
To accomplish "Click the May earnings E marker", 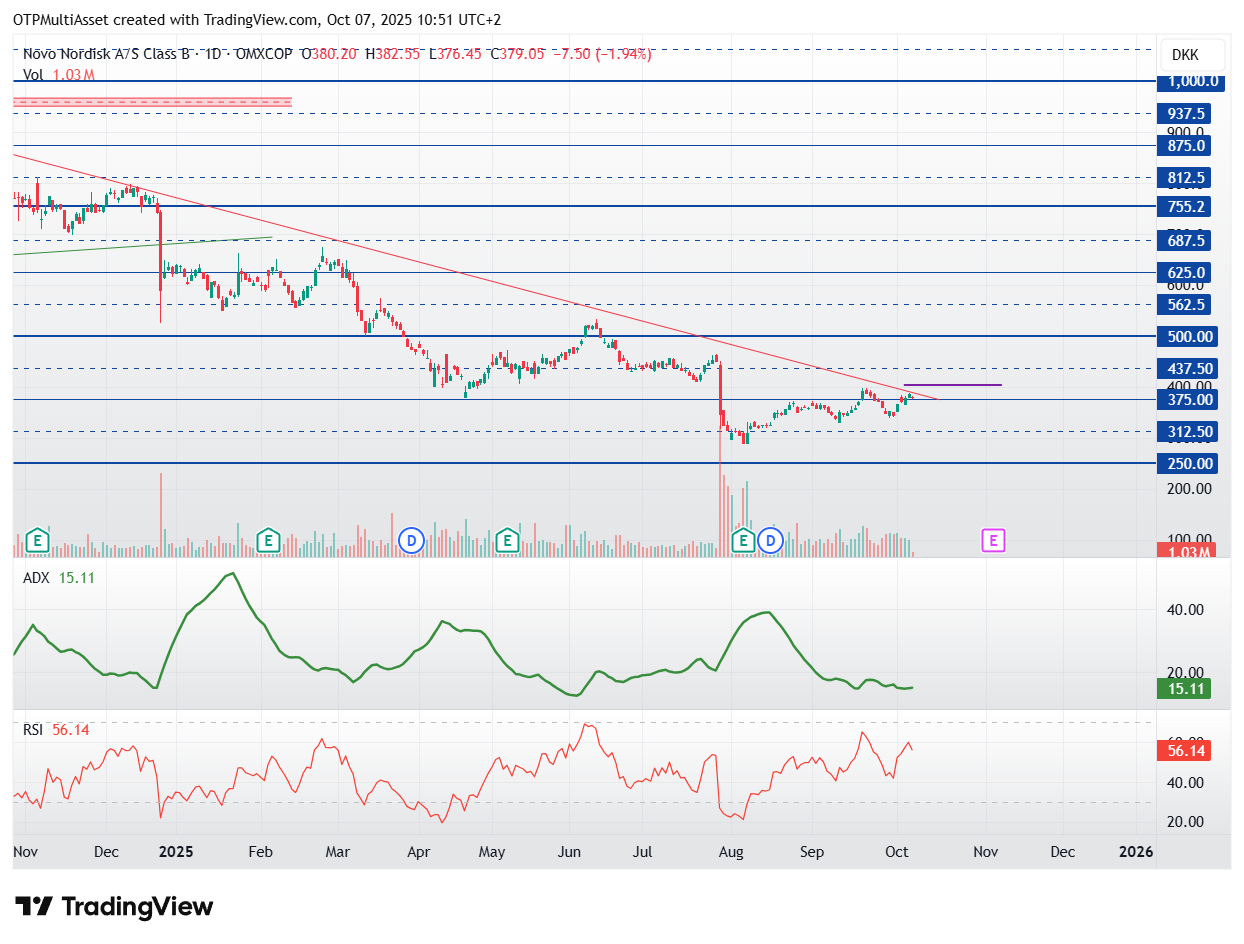I will tap(507, 541).
